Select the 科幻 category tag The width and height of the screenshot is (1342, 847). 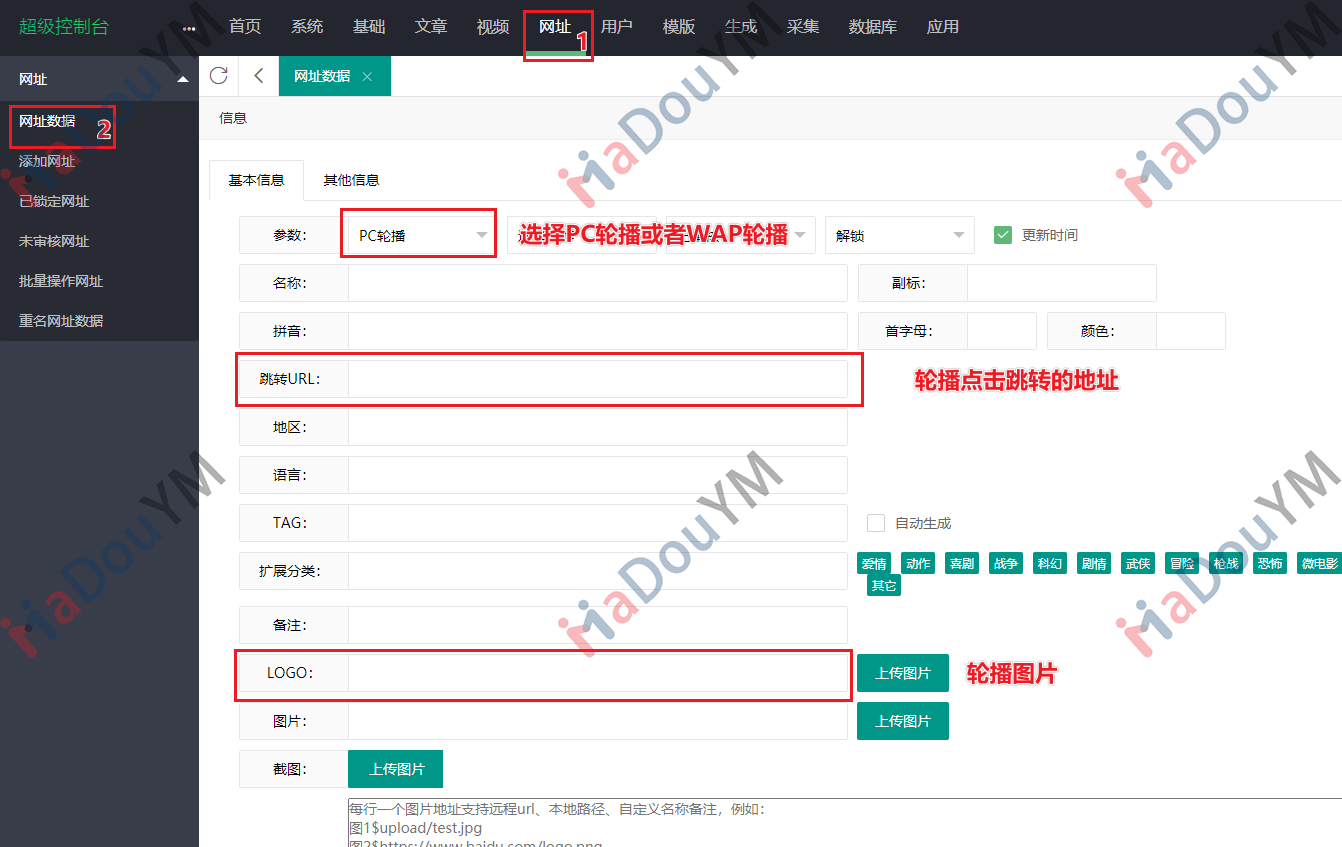click(1050, 564)
